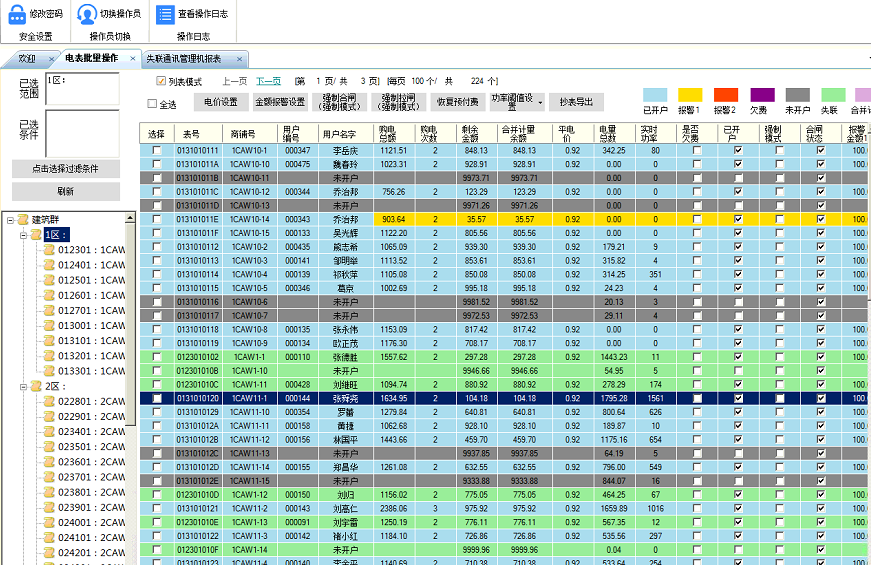Image resolution: width=871 pixels, height=565 pixels.
Task: Click the log icon for 查看操作日志
Action: [165, 14]
